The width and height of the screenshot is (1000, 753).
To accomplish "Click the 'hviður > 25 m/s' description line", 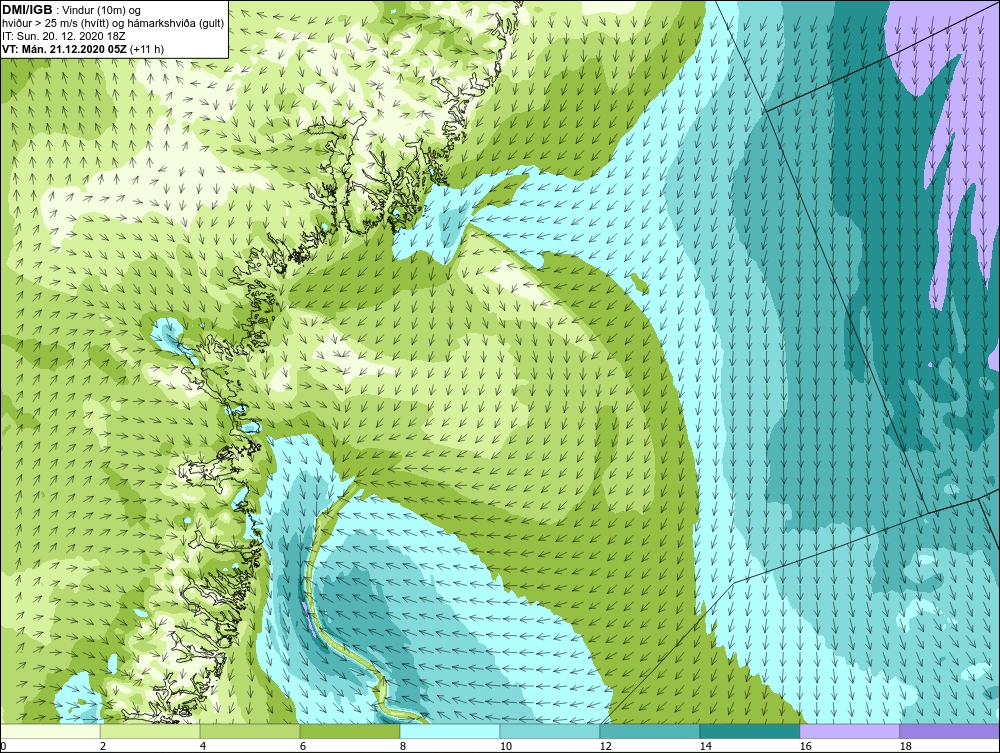I will pos(113,24).
